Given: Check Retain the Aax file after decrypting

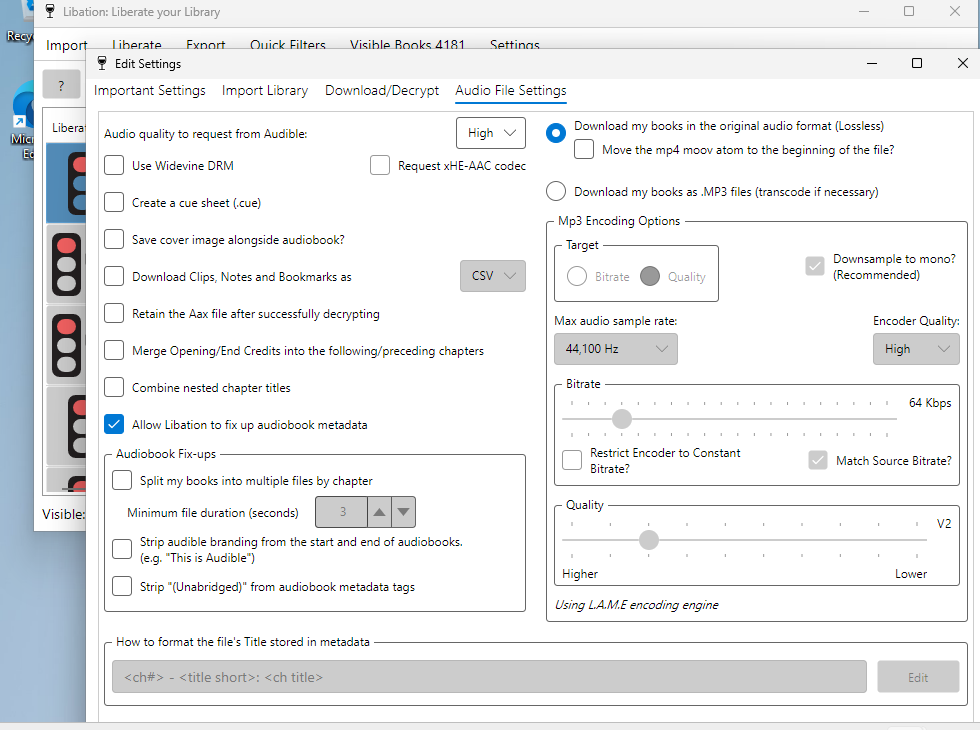Looking at the screenshot, I should point(114,313).
